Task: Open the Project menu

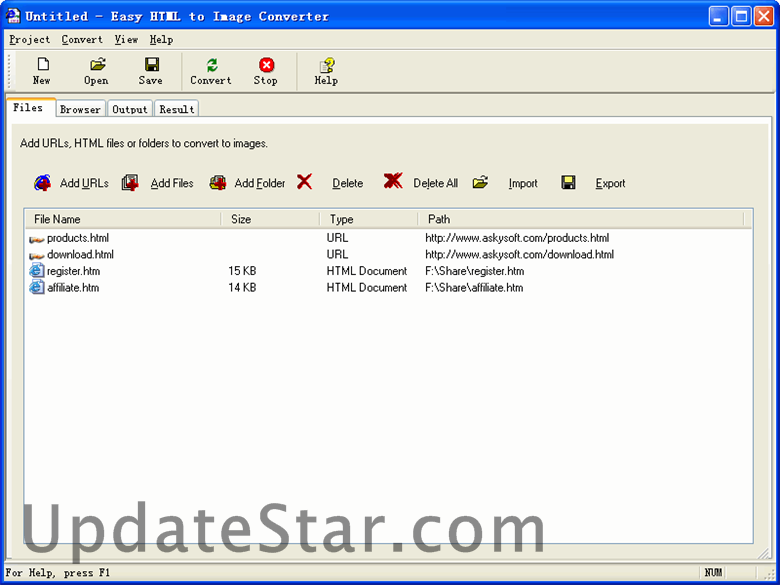Action: tap(30, 39)
